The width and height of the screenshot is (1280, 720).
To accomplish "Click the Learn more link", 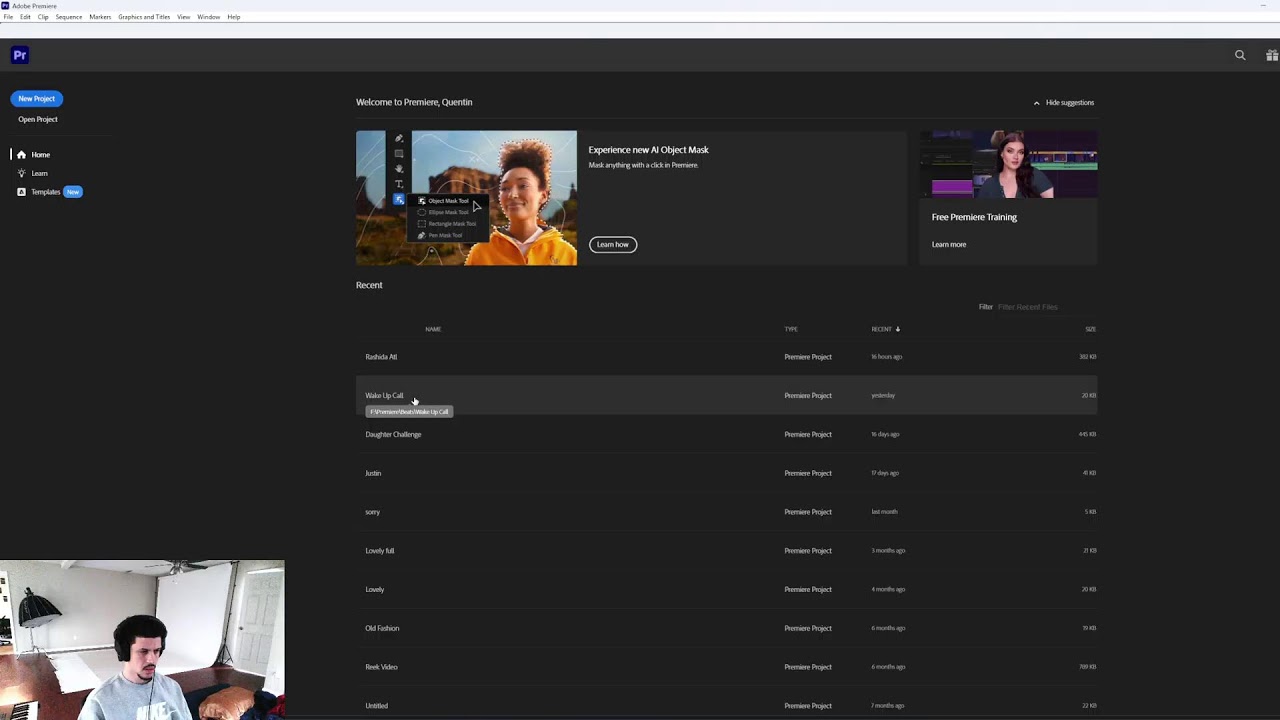I will (x=949, y=245).
